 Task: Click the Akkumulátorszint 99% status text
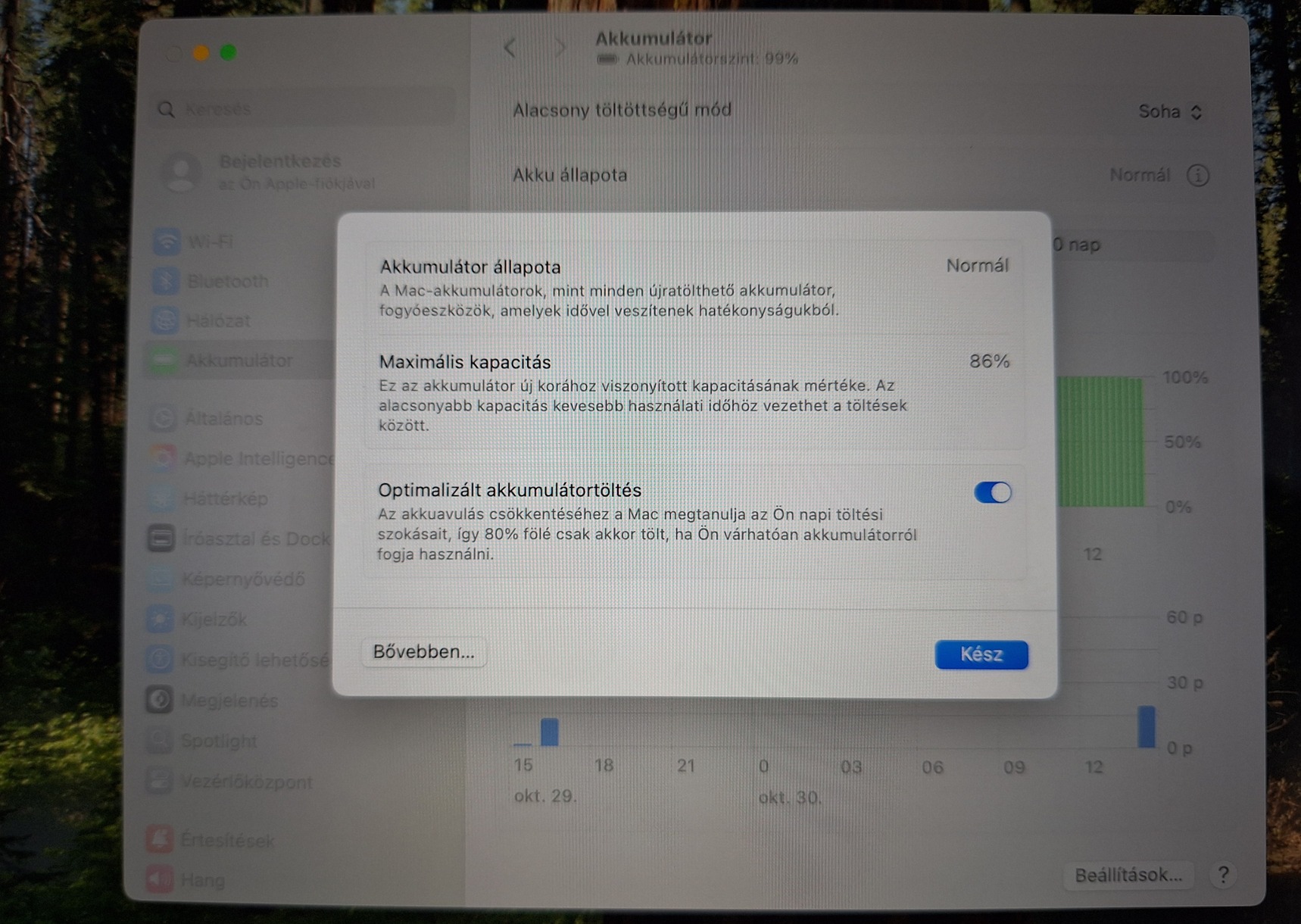712,59
